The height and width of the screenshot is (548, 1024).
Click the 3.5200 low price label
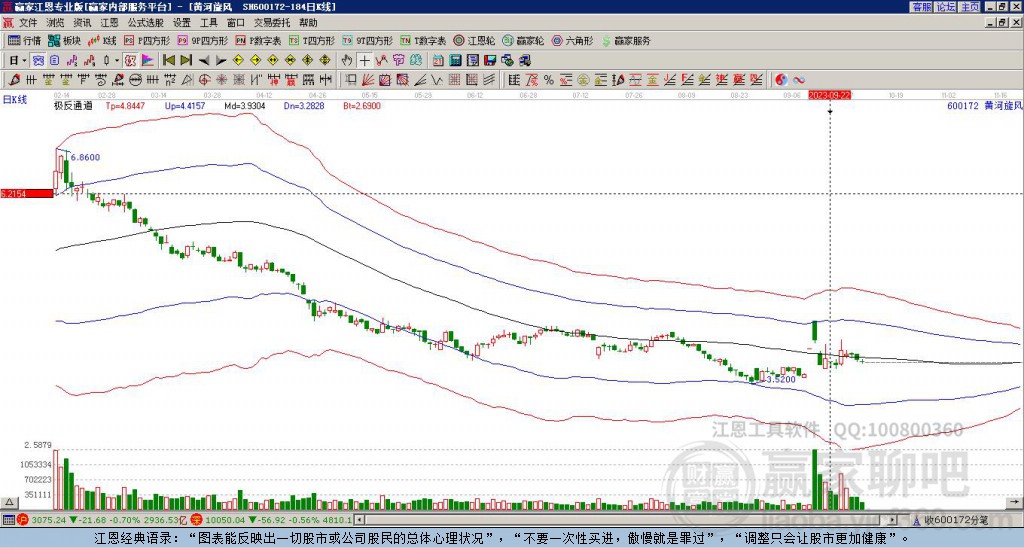[781, 379]
